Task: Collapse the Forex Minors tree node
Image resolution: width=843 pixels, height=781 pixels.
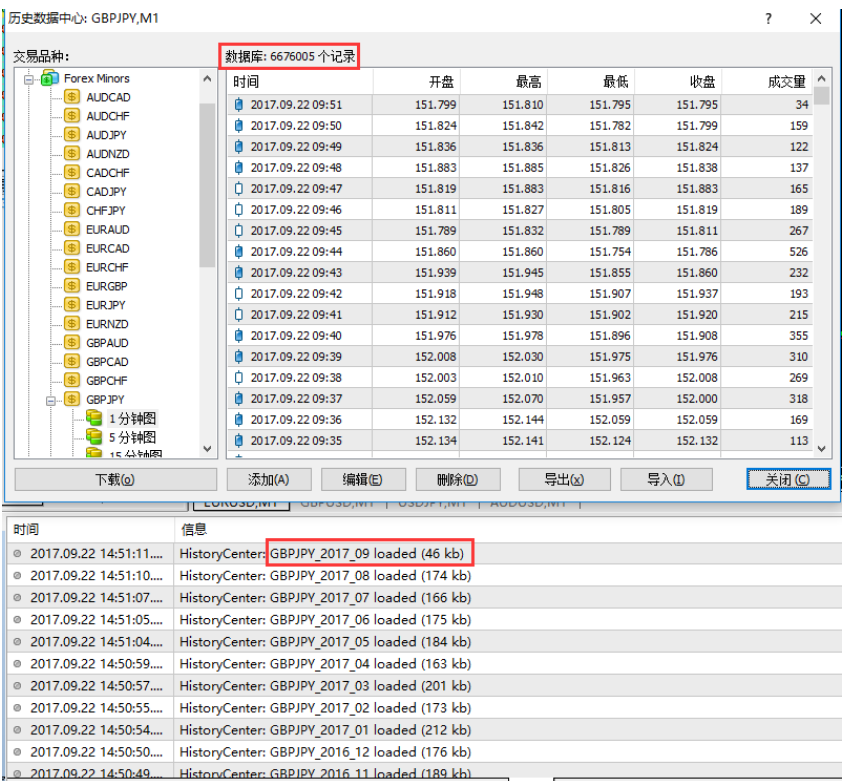Action: click(x=29, y=78)
